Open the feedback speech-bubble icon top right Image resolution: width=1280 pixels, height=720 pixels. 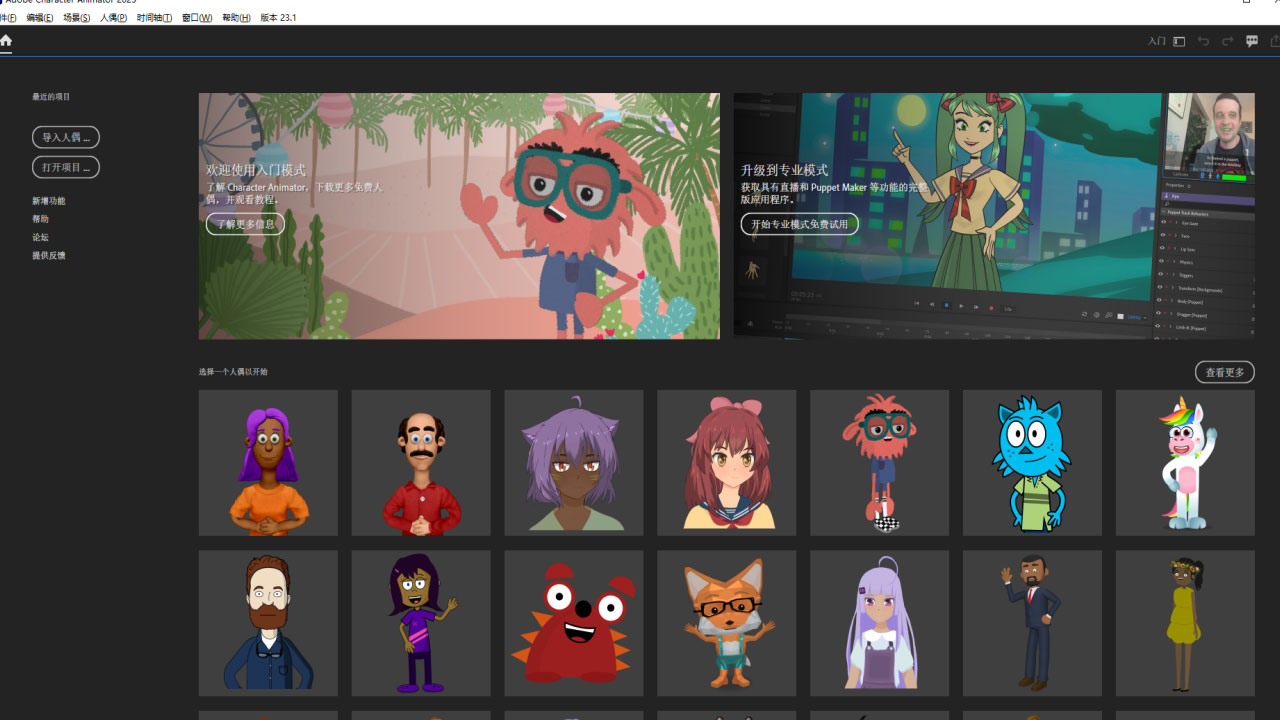coord(1251,41)
